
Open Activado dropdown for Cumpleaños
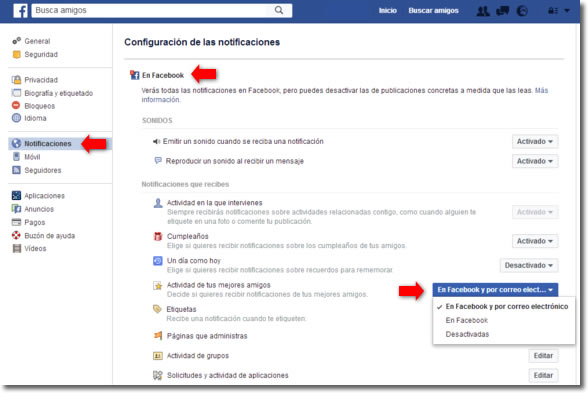tap(535, 241)
